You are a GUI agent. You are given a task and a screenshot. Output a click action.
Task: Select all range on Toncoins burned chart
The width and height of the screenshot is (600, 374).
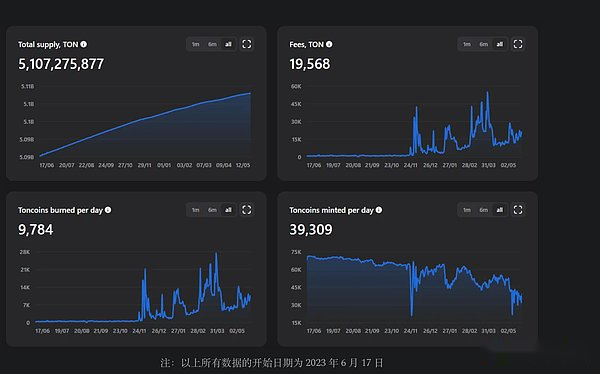point(228,210)
